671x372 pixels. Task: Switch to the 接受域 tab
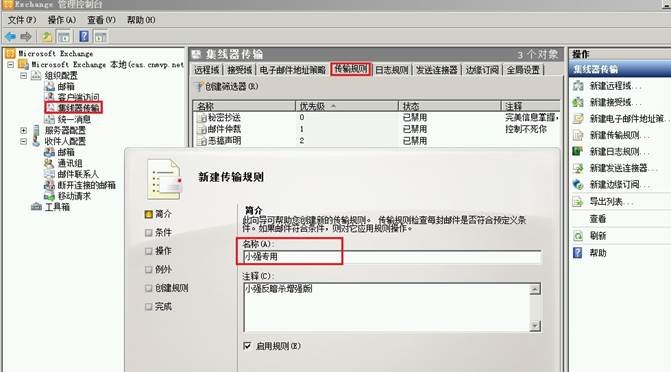[x=239, y=70]
